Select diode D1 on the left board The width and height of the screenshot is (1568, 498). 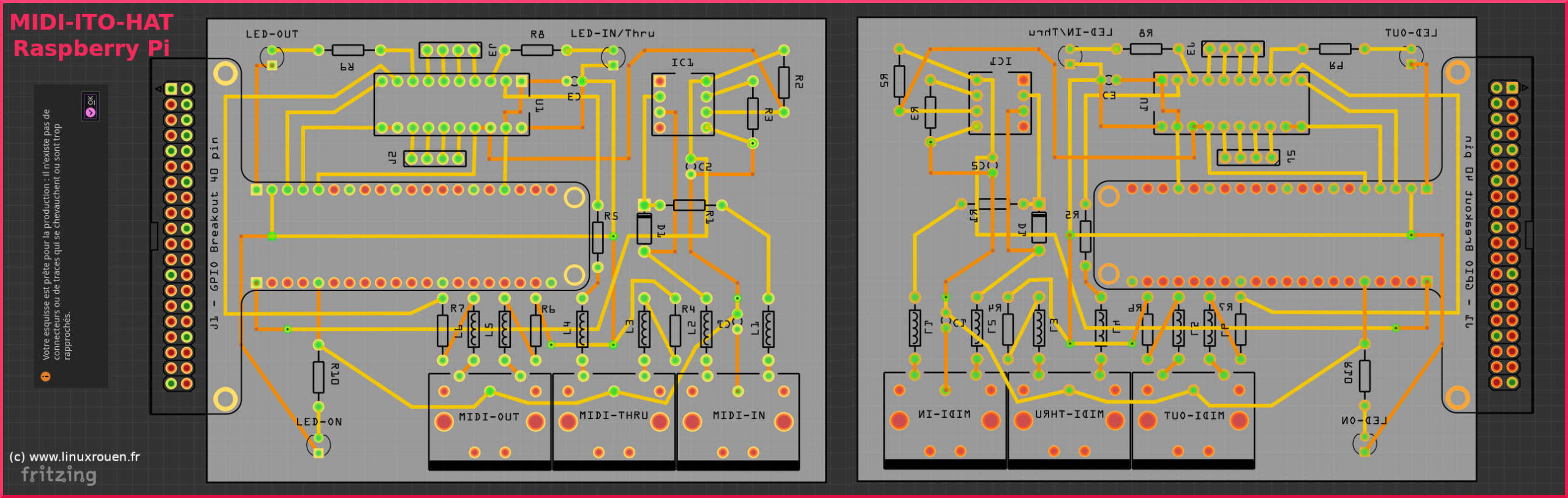click(644, 228)
